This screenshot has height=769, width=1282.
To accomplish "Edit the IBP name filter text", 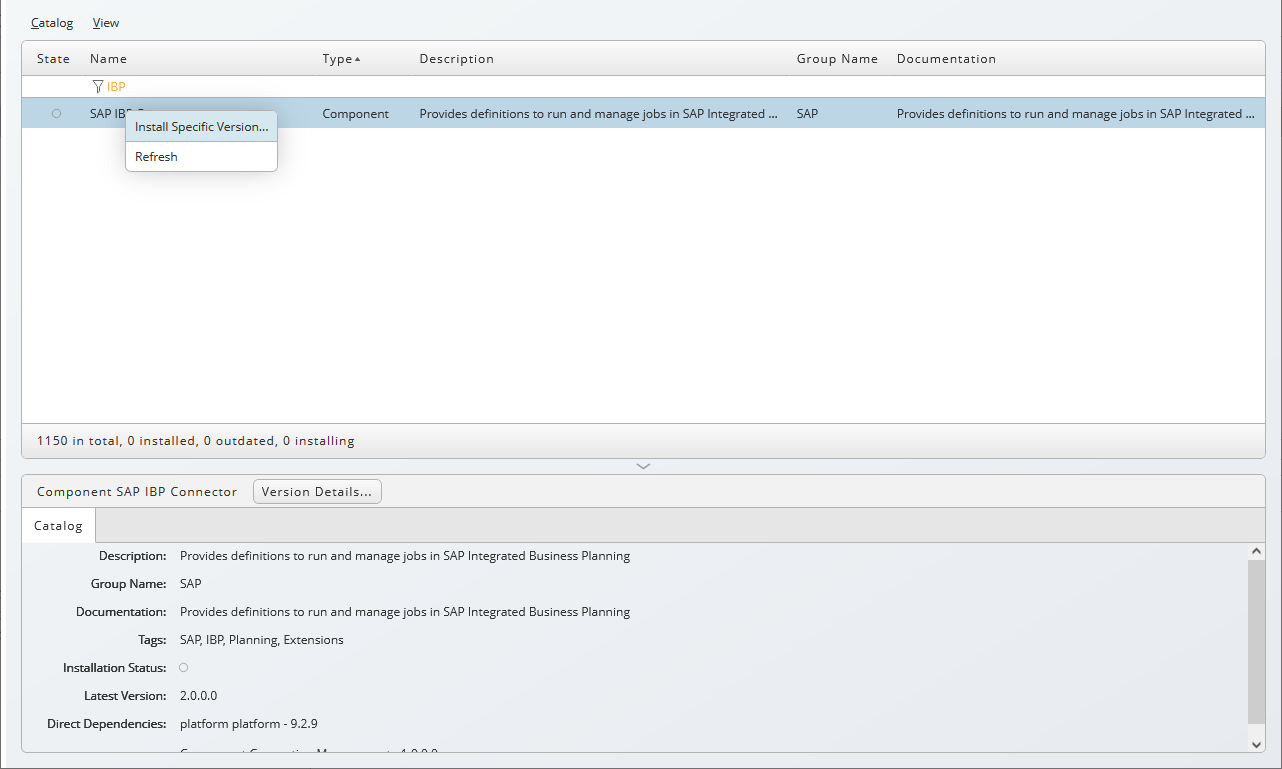I will pos(116,87).
